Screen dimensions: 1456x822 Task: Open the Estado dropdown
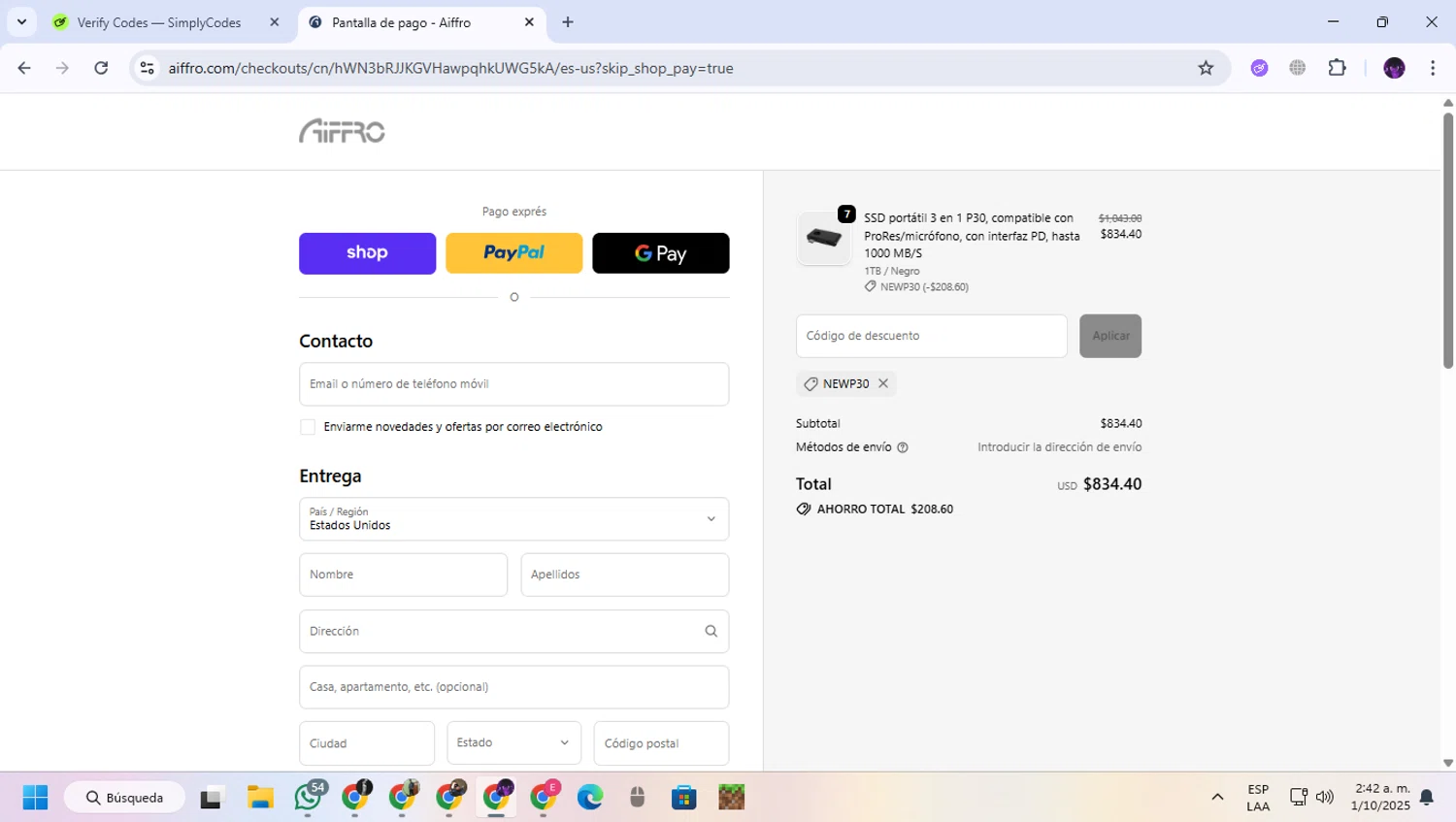[x=513, y=743]
